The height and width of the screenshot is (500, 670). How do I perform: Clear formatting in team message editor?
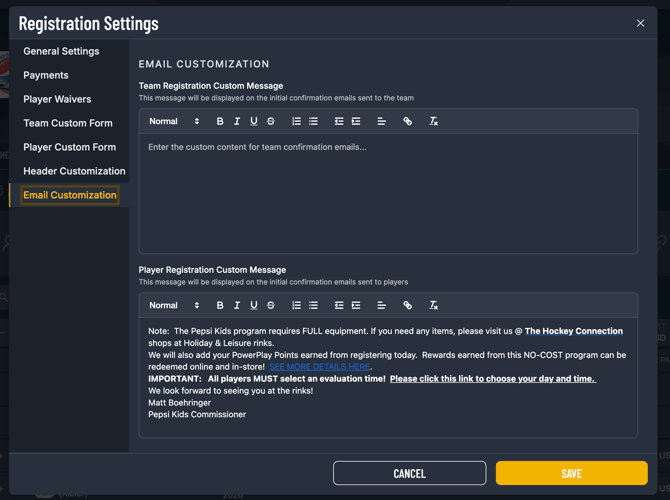433,121
